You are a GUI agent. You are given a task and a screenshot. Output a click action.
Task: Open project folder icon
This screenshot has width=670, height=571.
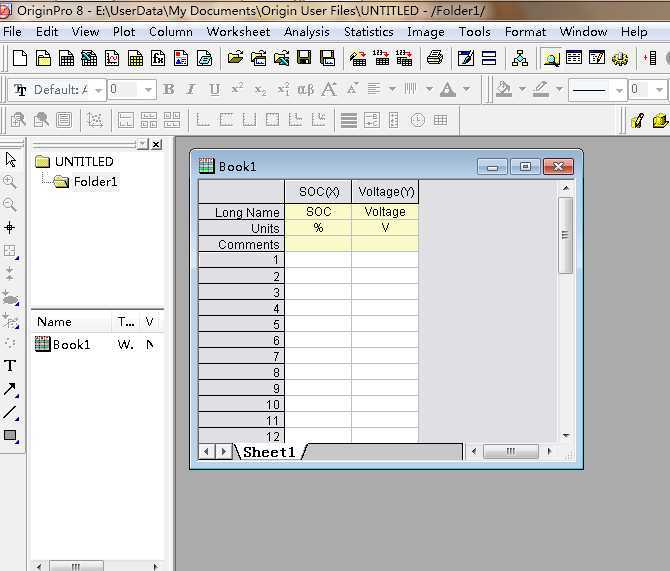coord(235,58)
